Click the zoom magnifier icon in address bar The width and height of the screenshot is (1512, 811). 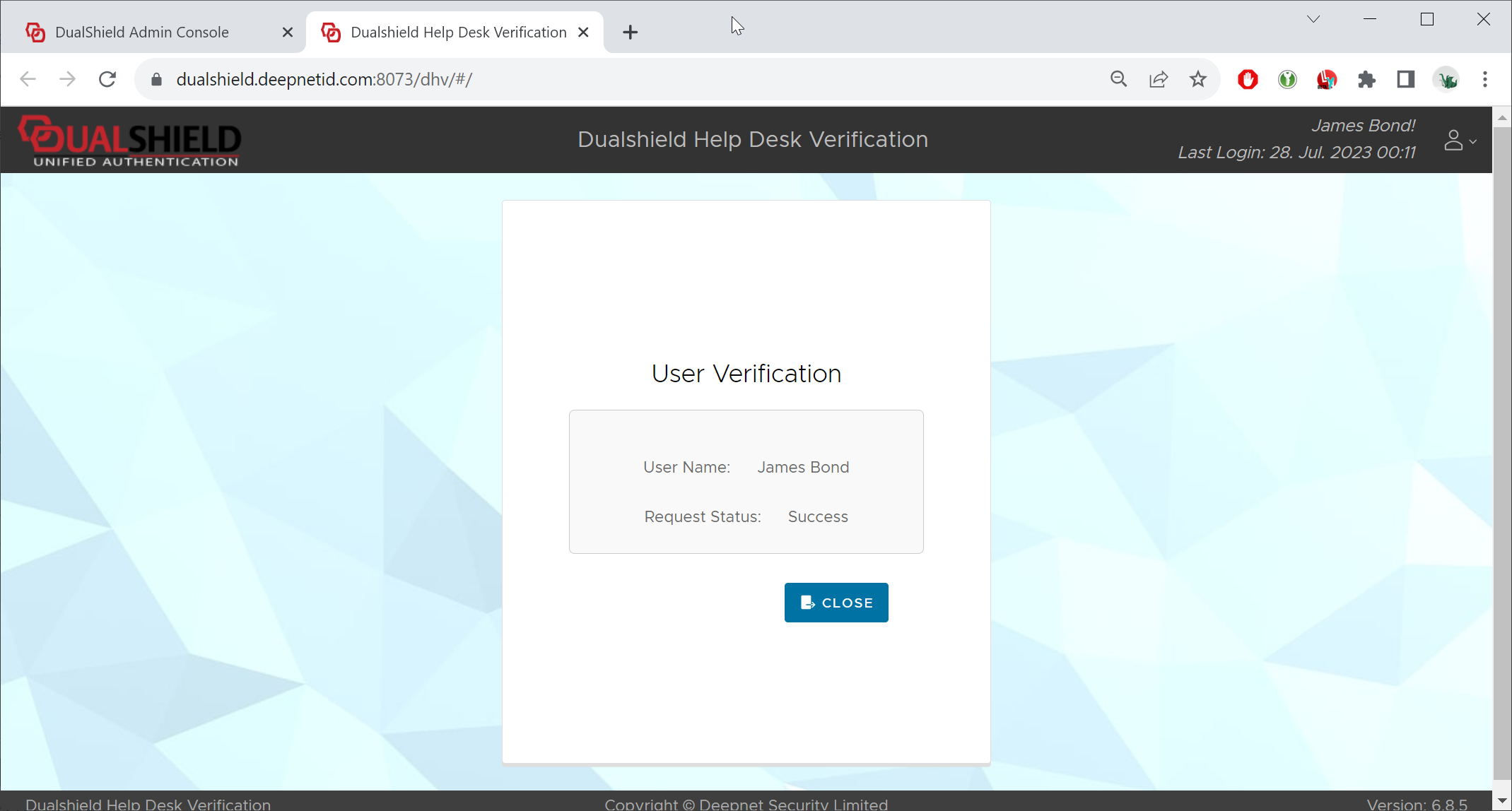pyautogui.click(x=1118, y=79)
